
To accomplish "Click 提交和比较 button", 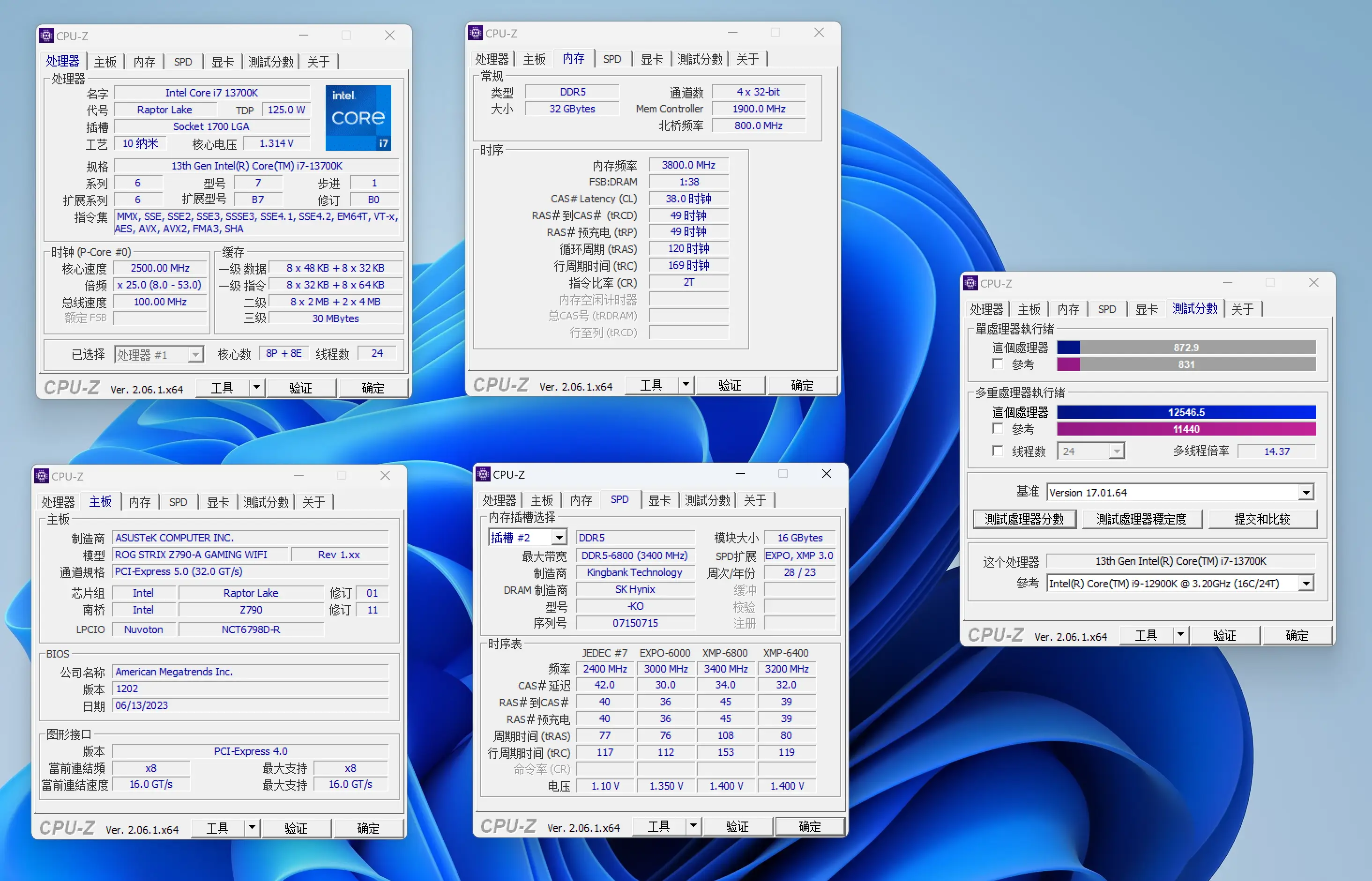I will click(1262, 519).
